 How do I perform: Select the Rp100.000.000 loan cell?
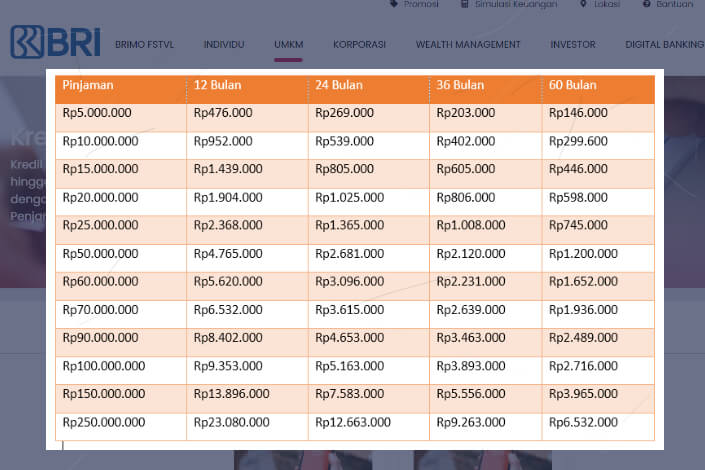coord(121,371)
